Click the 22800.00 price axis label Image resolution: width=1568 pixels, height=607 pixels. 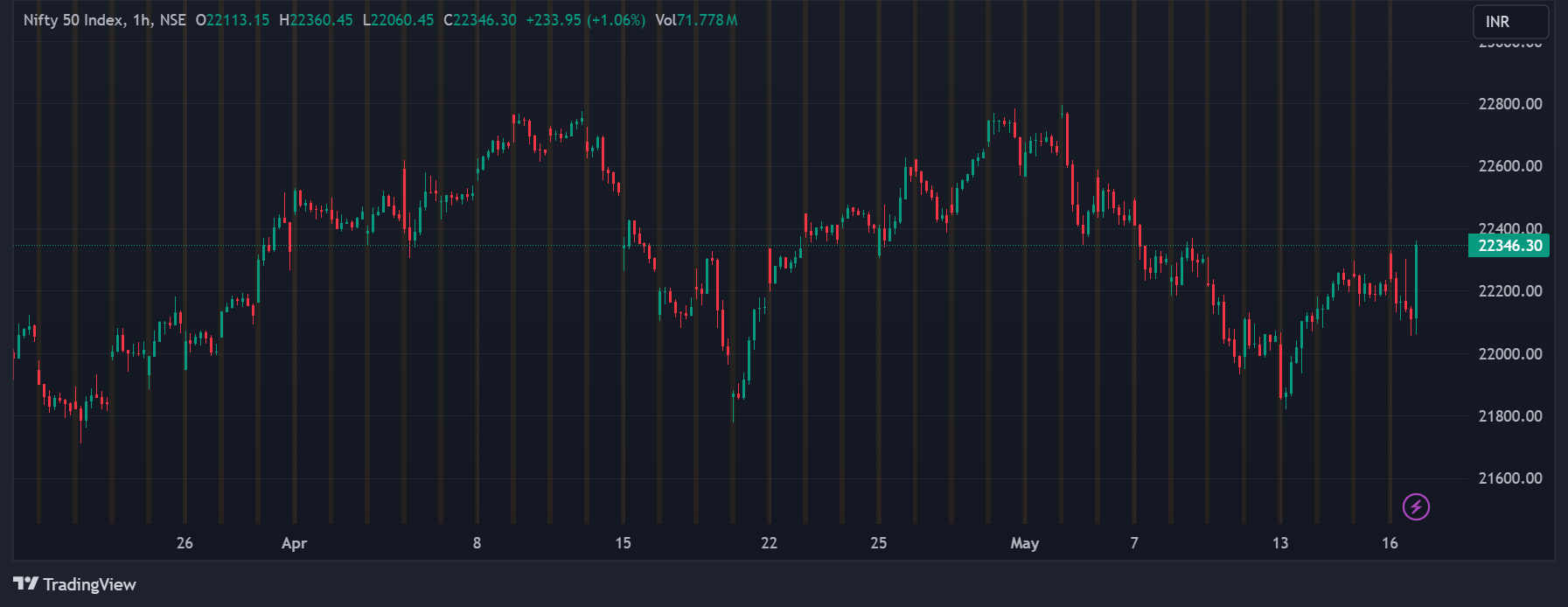point(1510,104)
